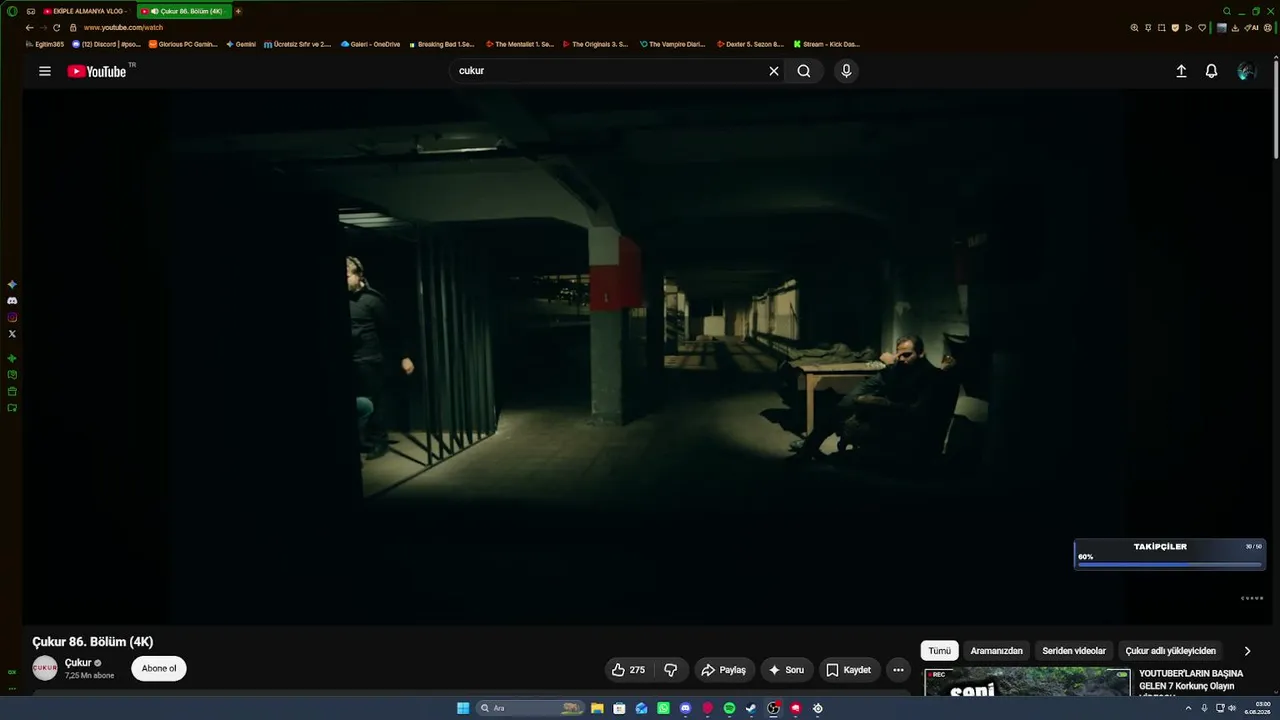Open the AI assistant toolbar button

point(1253,28)
